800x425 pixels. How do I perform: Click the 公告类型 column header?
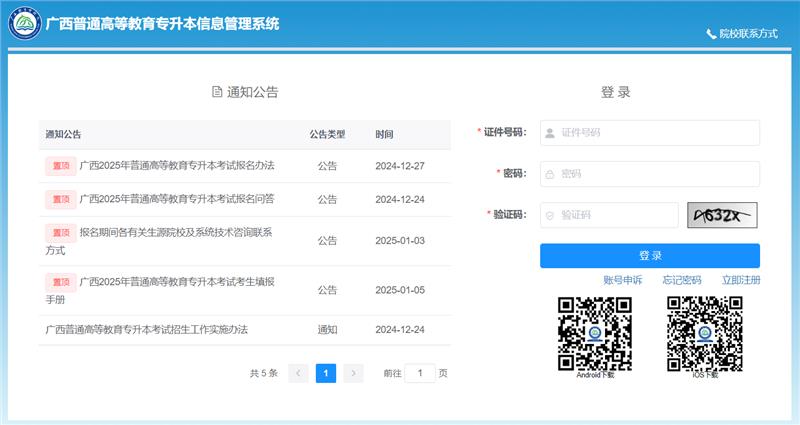point(327,134)
